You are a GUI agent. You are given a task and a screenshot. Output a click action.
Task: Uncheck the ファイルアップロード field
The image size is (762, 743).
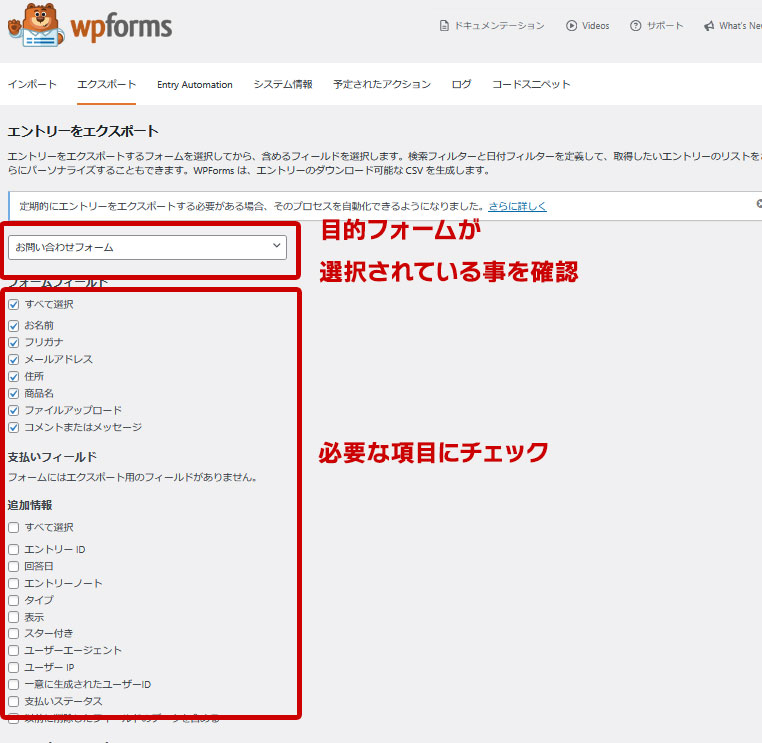pos(14,411)
